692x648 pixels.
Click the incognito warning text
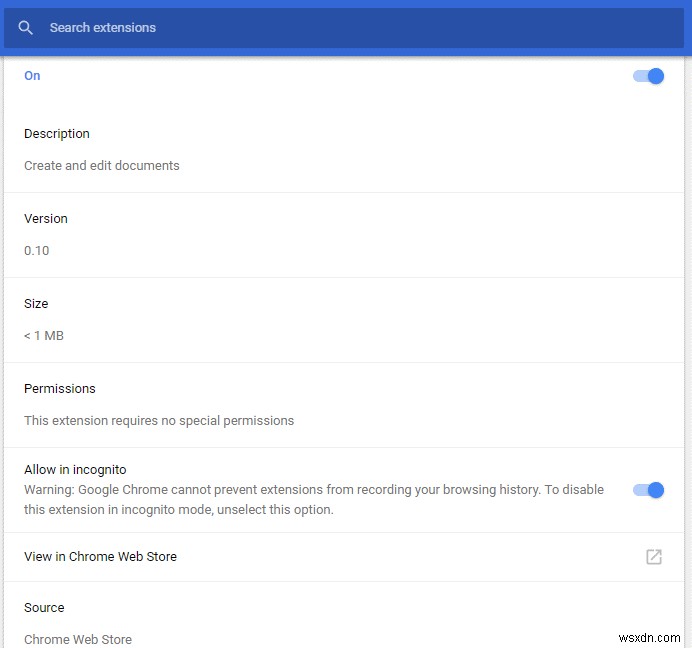[x=314, y=500]
